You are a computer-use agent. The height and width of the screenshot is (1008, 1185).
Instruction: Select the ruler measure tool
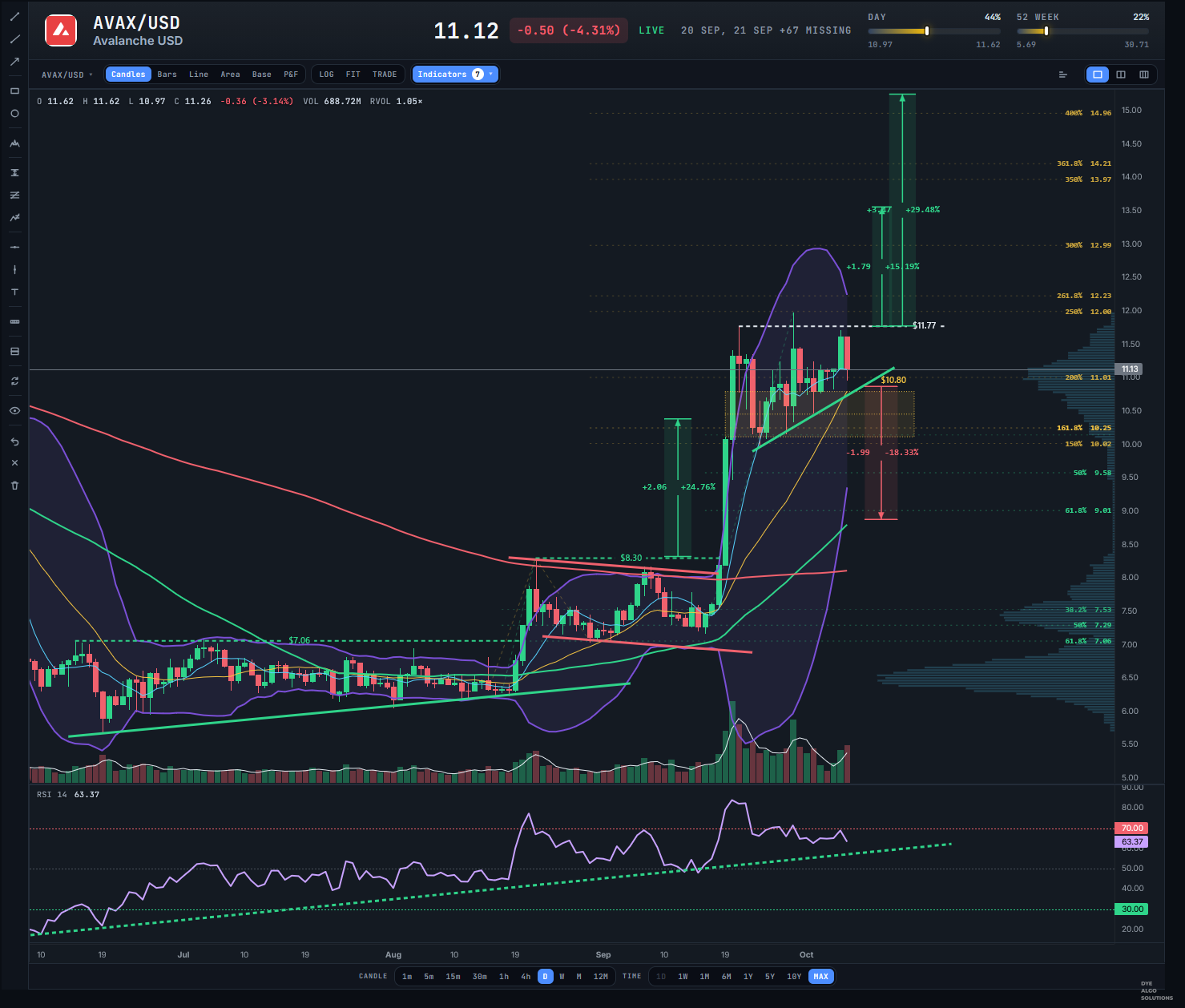(x=14, y=321)
